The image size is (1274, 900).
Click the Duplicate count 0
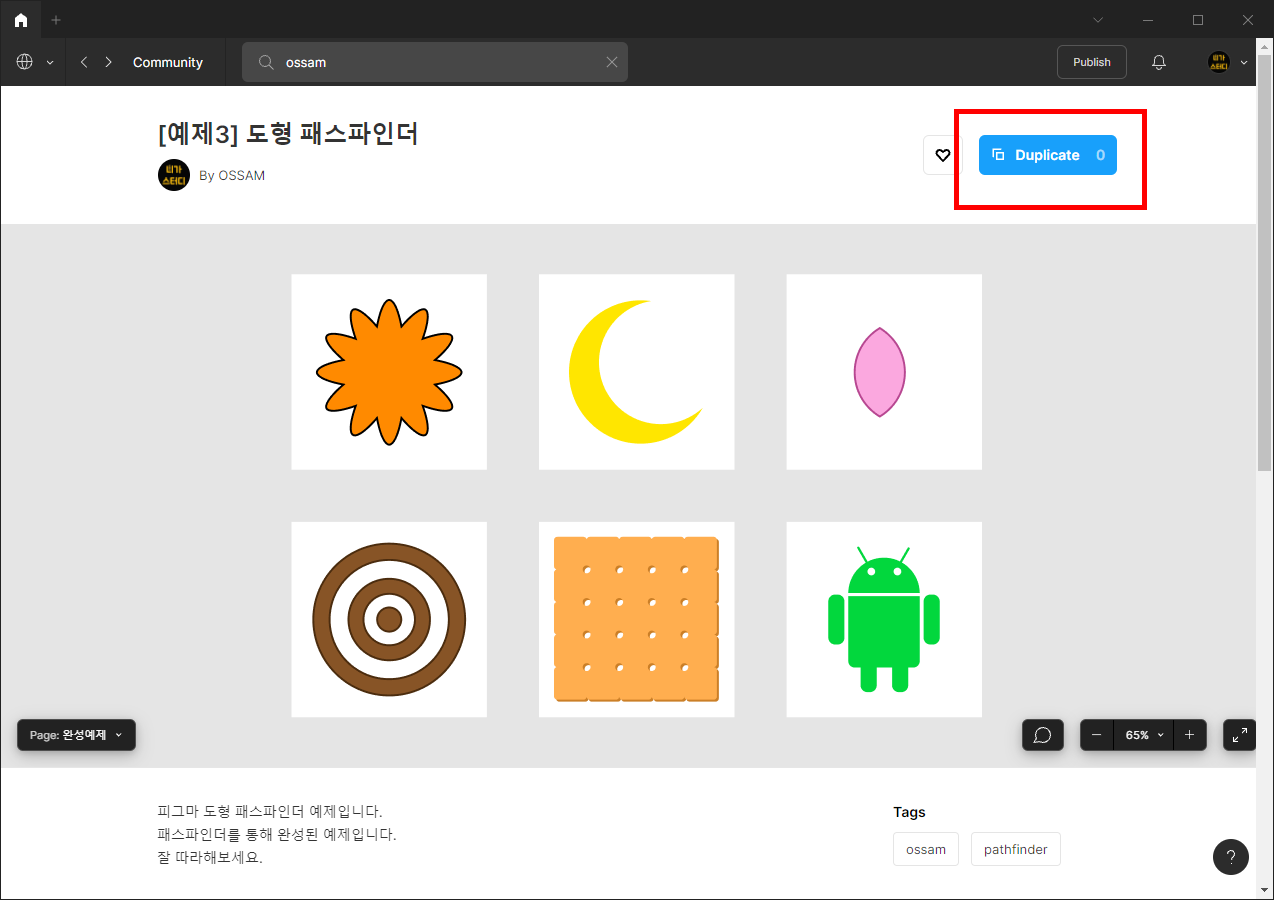[1100, 155]
